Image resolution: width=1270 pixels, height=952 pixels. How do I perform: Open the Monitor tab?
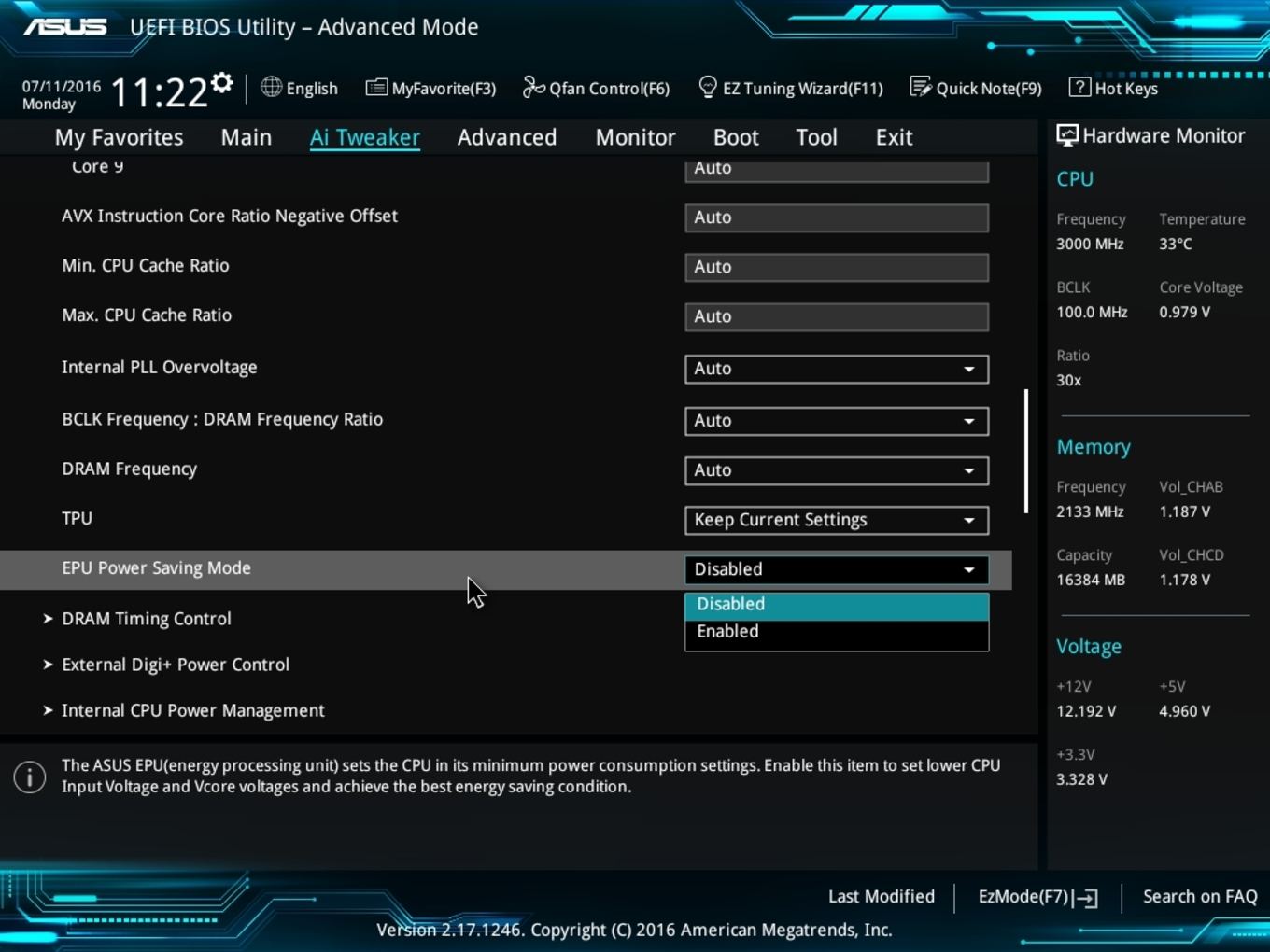pos(635,137)
